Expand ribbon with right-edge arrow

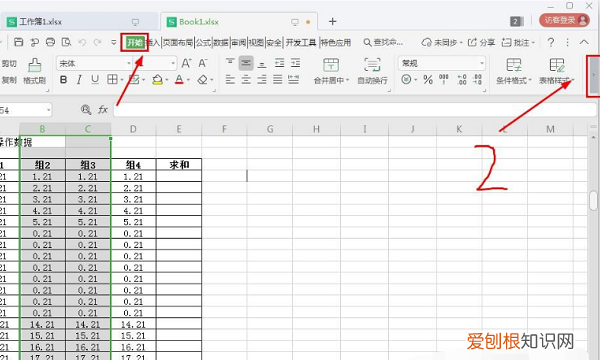click(593, 75)
